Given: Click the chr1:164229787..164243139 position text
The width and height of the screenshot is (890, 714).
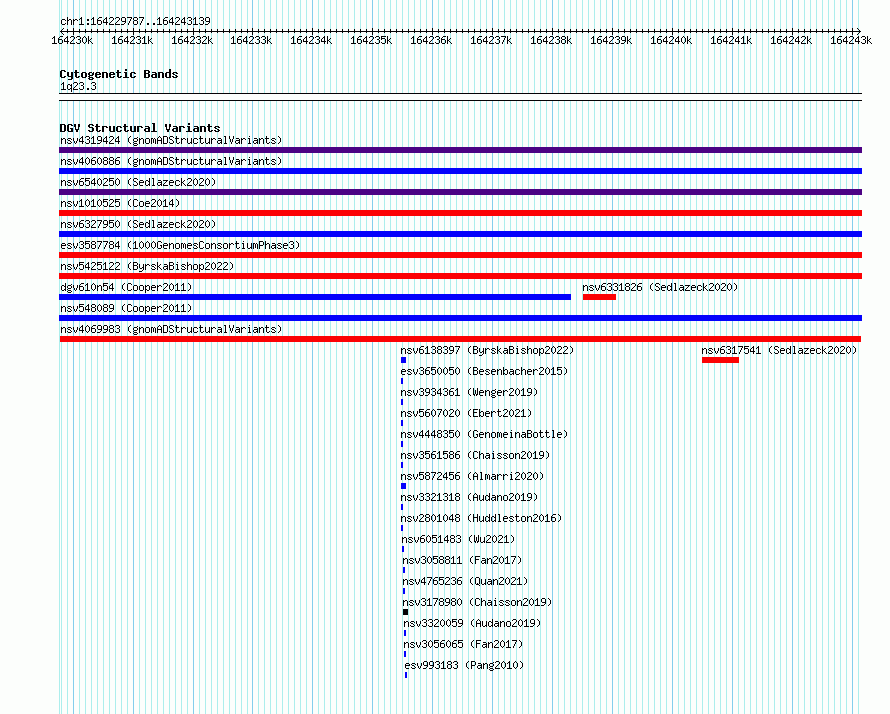Looking at the screenshot, I should pyautogui.click(x=135, y=21).
